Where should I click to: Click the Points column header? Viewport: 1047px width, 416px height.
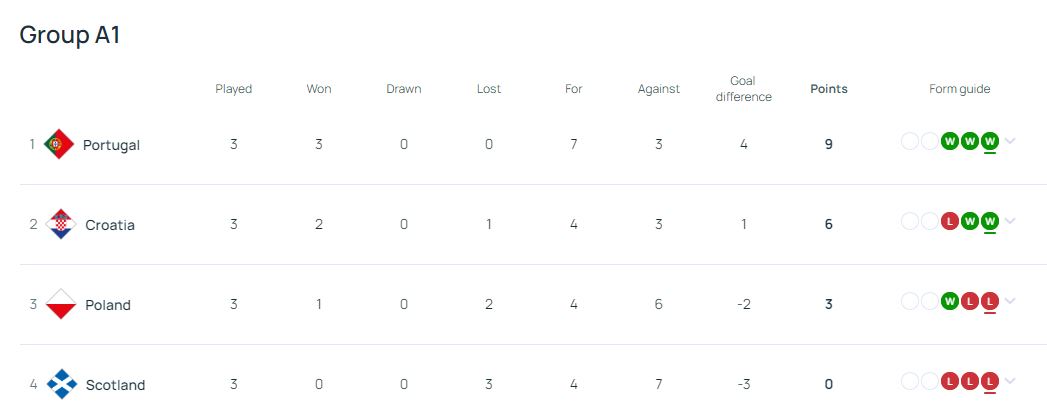click(828, 89)
